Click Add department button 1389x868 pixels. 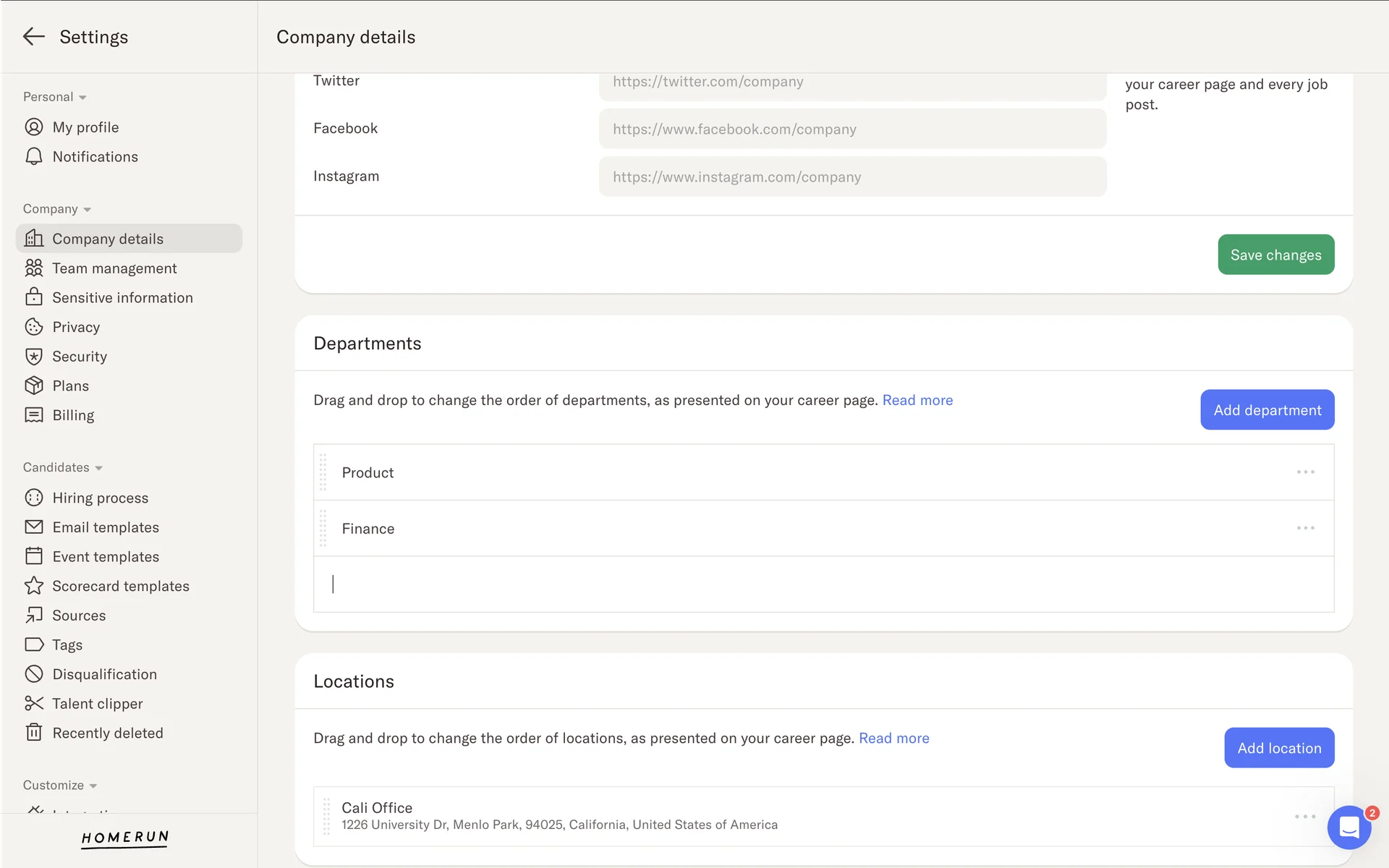point(1267,410)
